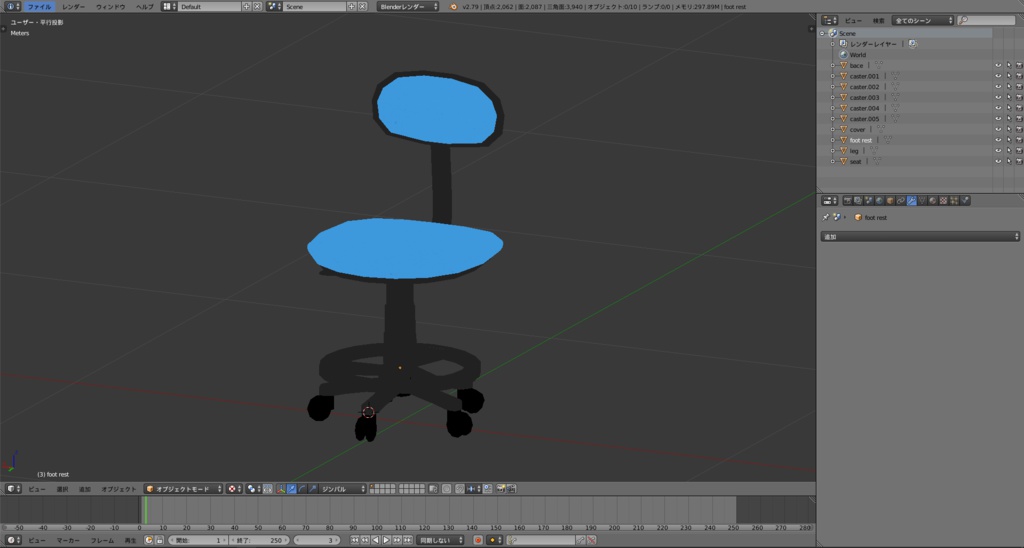Toggle timeline preview range clock button
This screenshot has height=548, width=1024.
(148, 540)
